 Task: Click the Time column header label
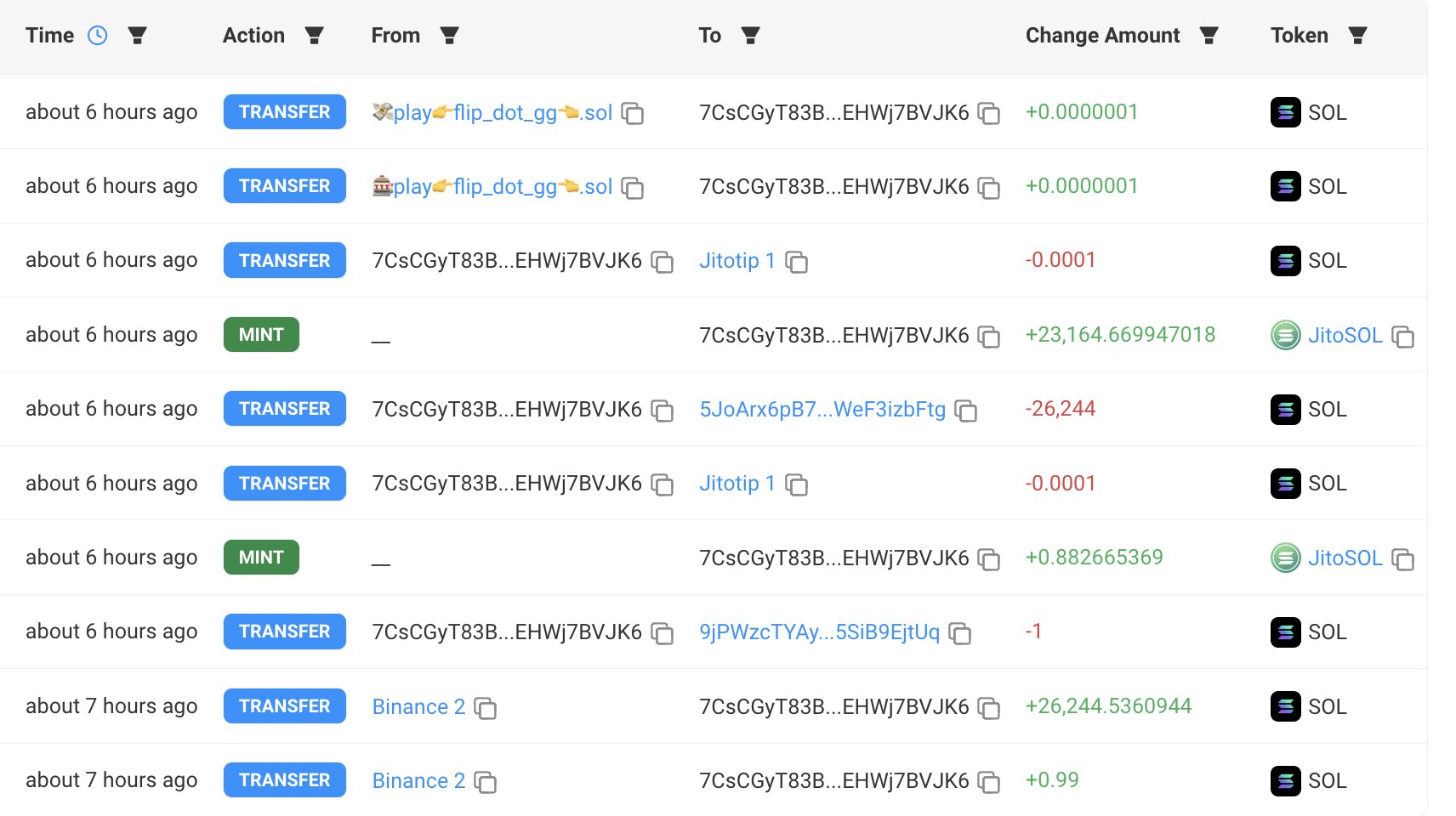[49, 35]
